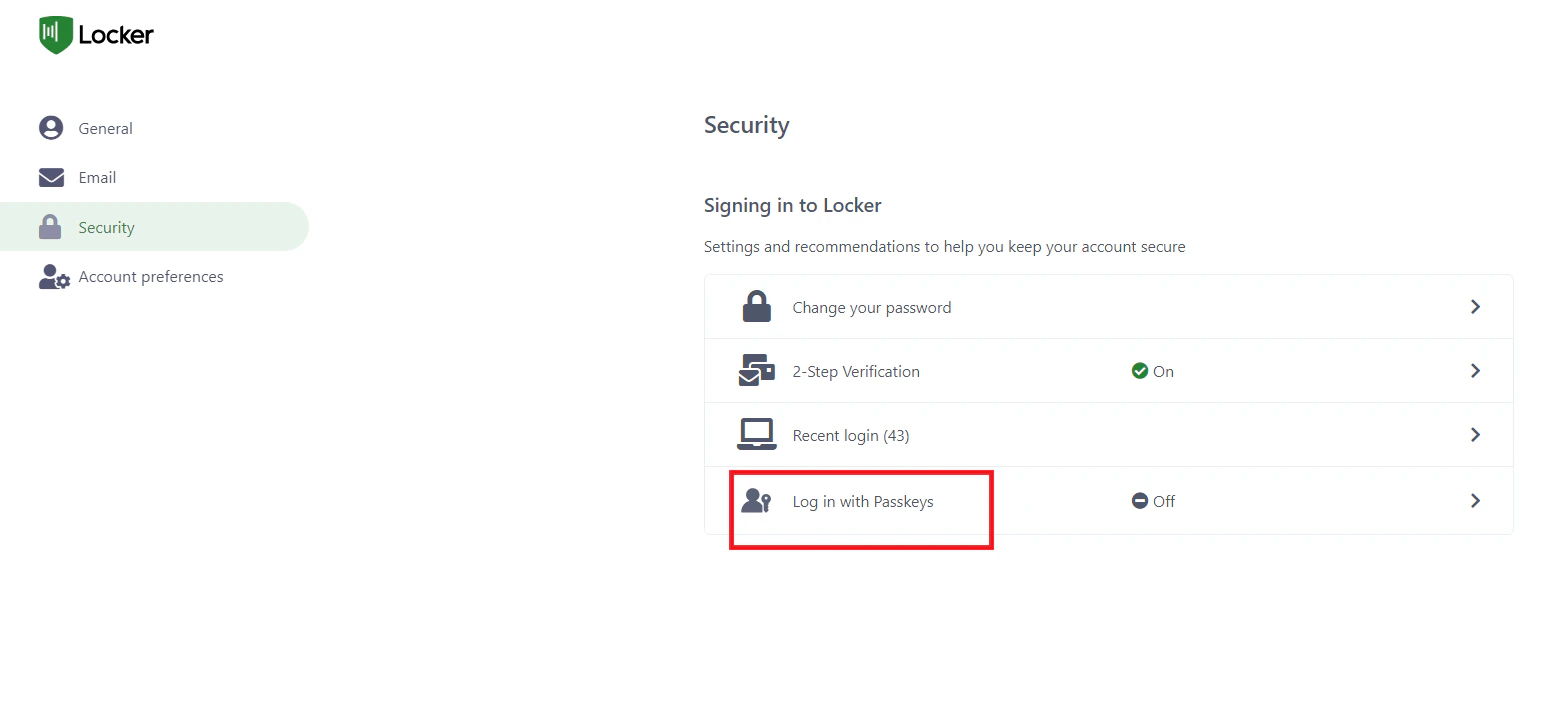
Task: Click the Log in with Passkeys key-person icon
Action: coord(757,501)
